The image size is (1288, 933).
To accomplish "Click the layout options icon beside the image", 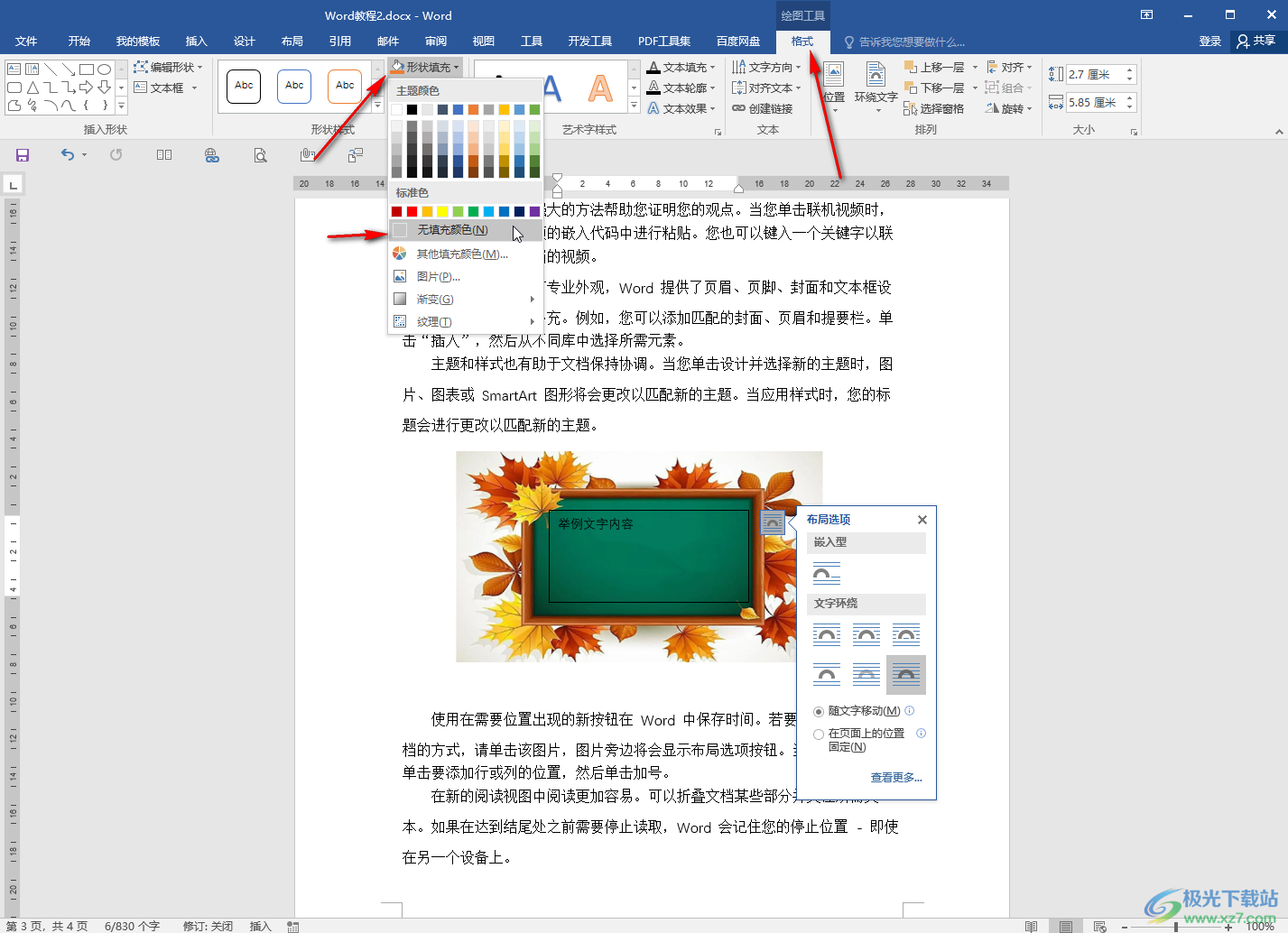I will coord(773,523).
